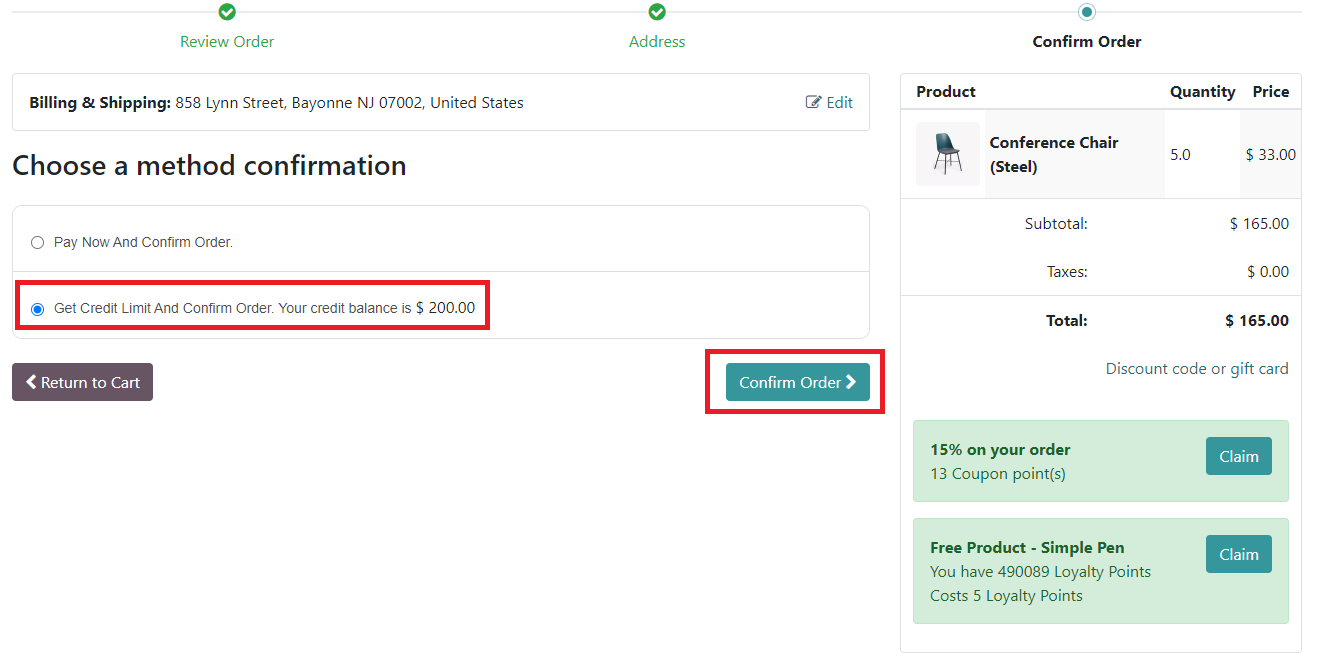Viewport: 1317px width, 661px height.
Task: Click the right chevron on Confirm Order button
Action: coord(851,382)
